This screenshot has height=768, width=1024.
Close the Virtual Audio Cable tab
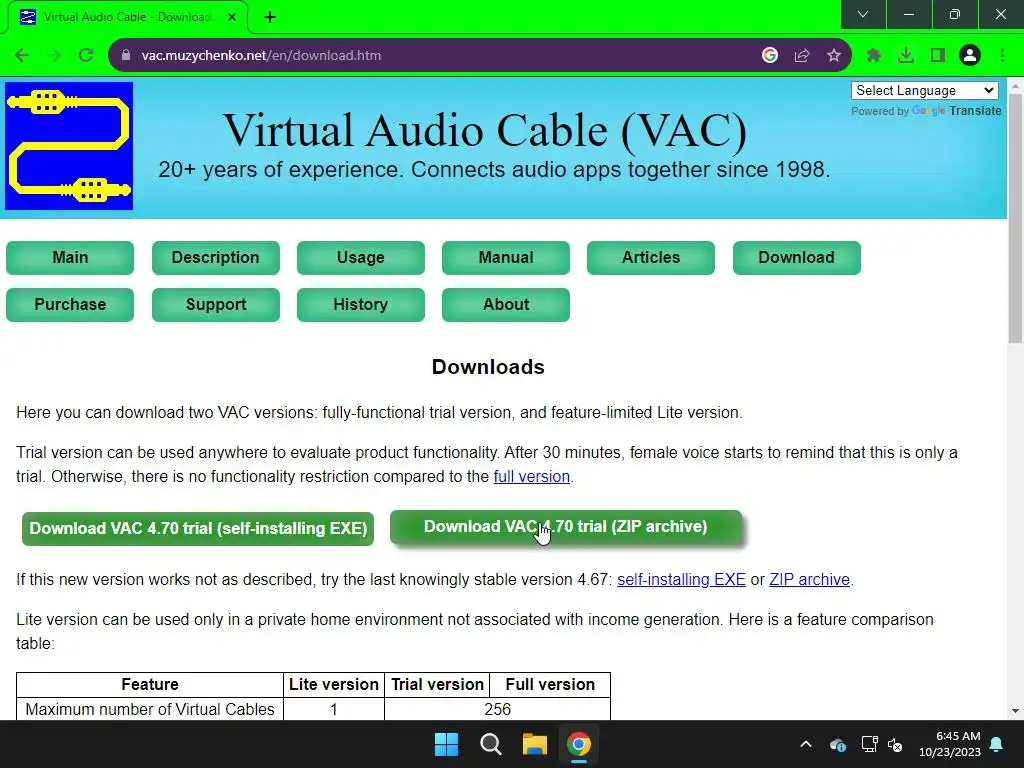click(232, 17)
